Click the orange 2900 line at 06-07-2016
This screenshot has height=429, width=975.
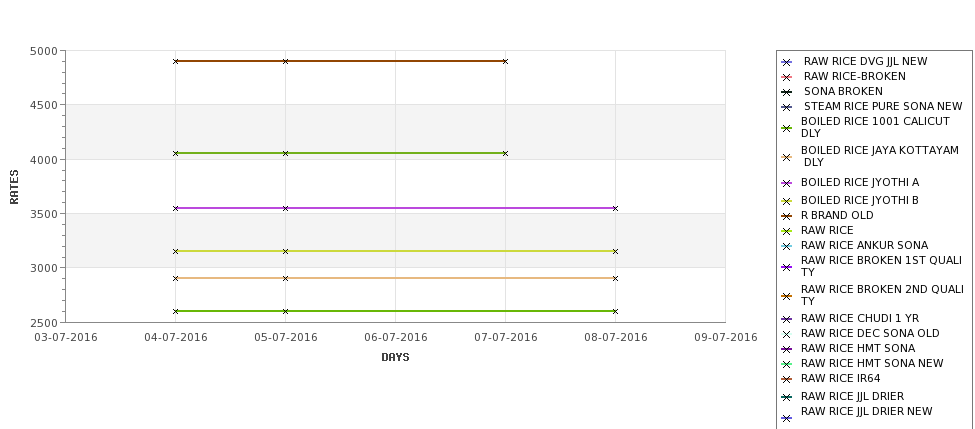click(x=395, y=278)
